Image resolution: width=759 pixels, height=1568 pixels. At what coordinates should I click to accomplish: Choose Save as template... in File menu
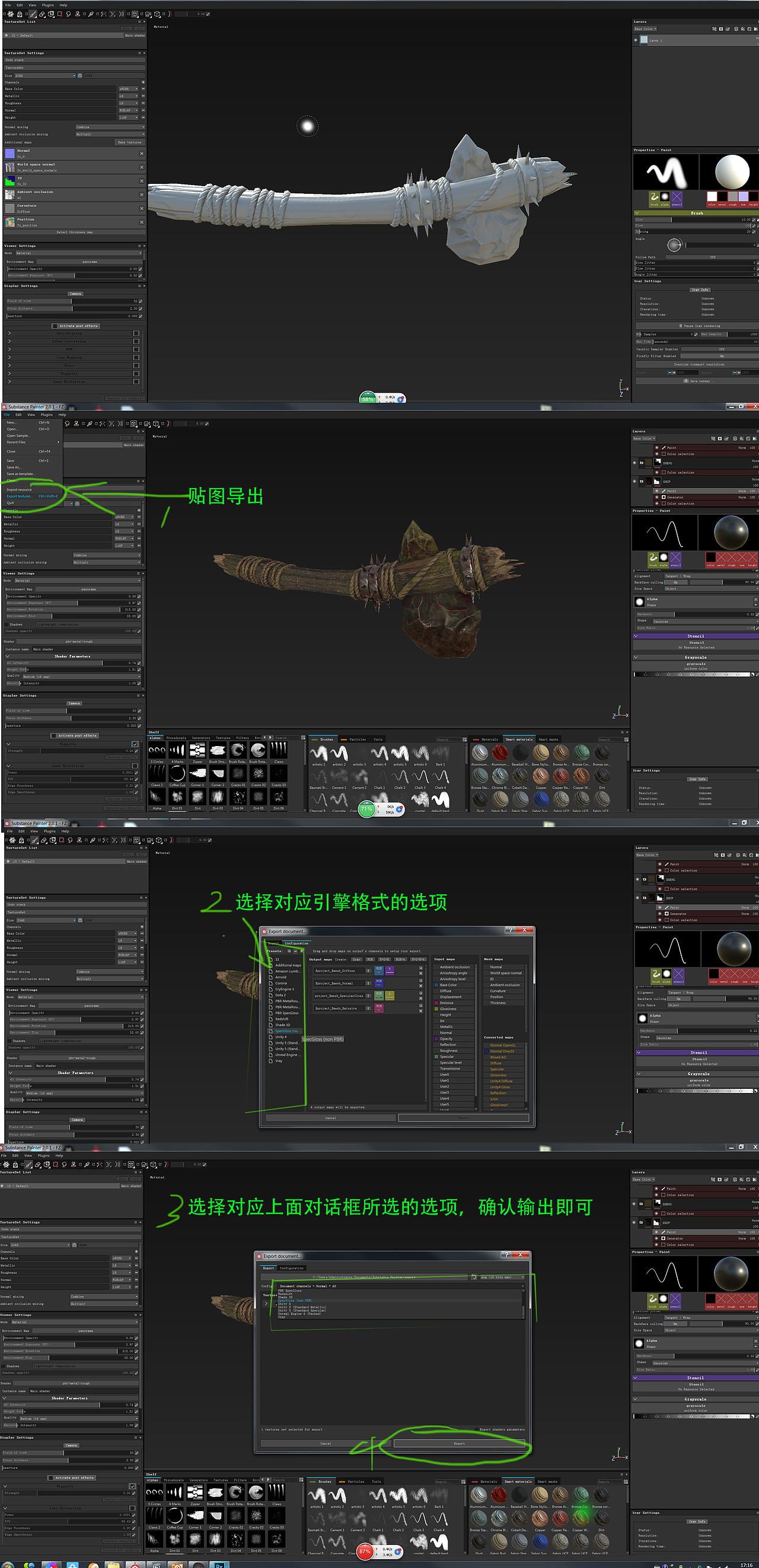32,474
